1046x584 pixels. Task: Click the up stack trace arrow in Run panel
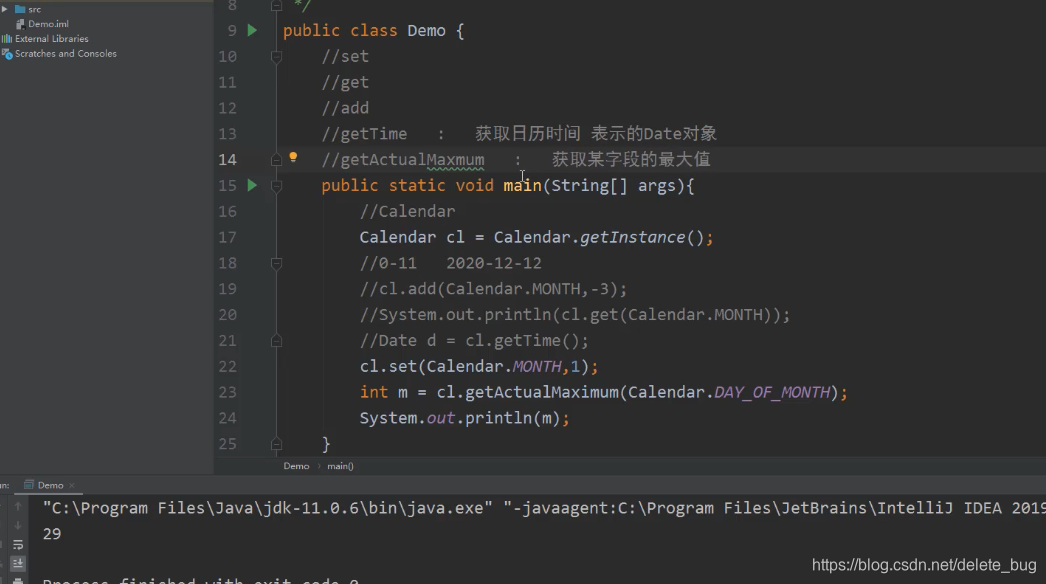click(x=18, y=507)
